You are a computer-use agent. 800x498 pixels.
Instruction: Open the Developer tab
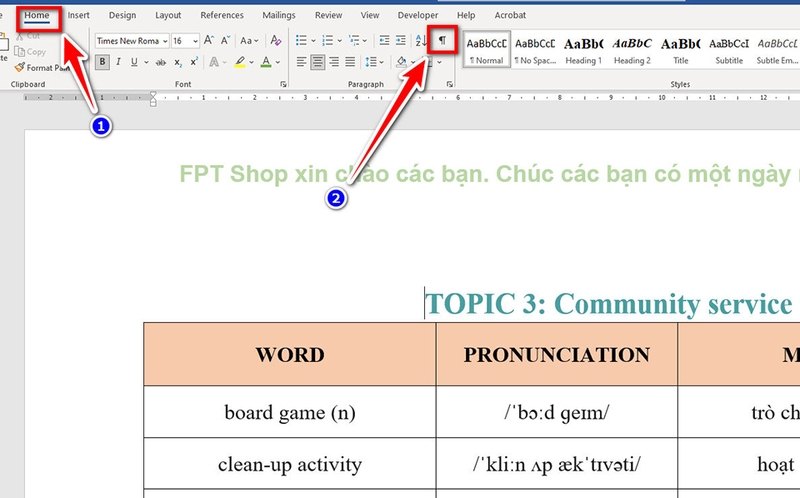tap(418, 15)
